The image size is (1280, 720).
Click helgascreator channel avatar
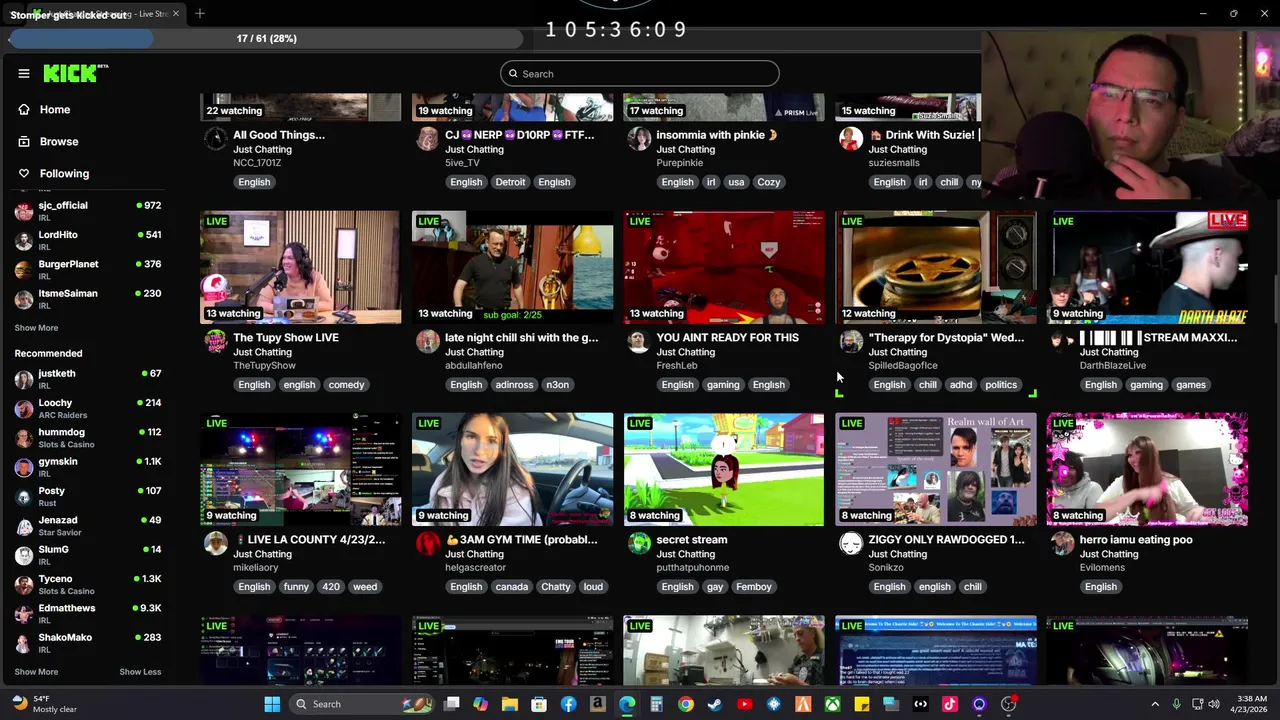428,543
